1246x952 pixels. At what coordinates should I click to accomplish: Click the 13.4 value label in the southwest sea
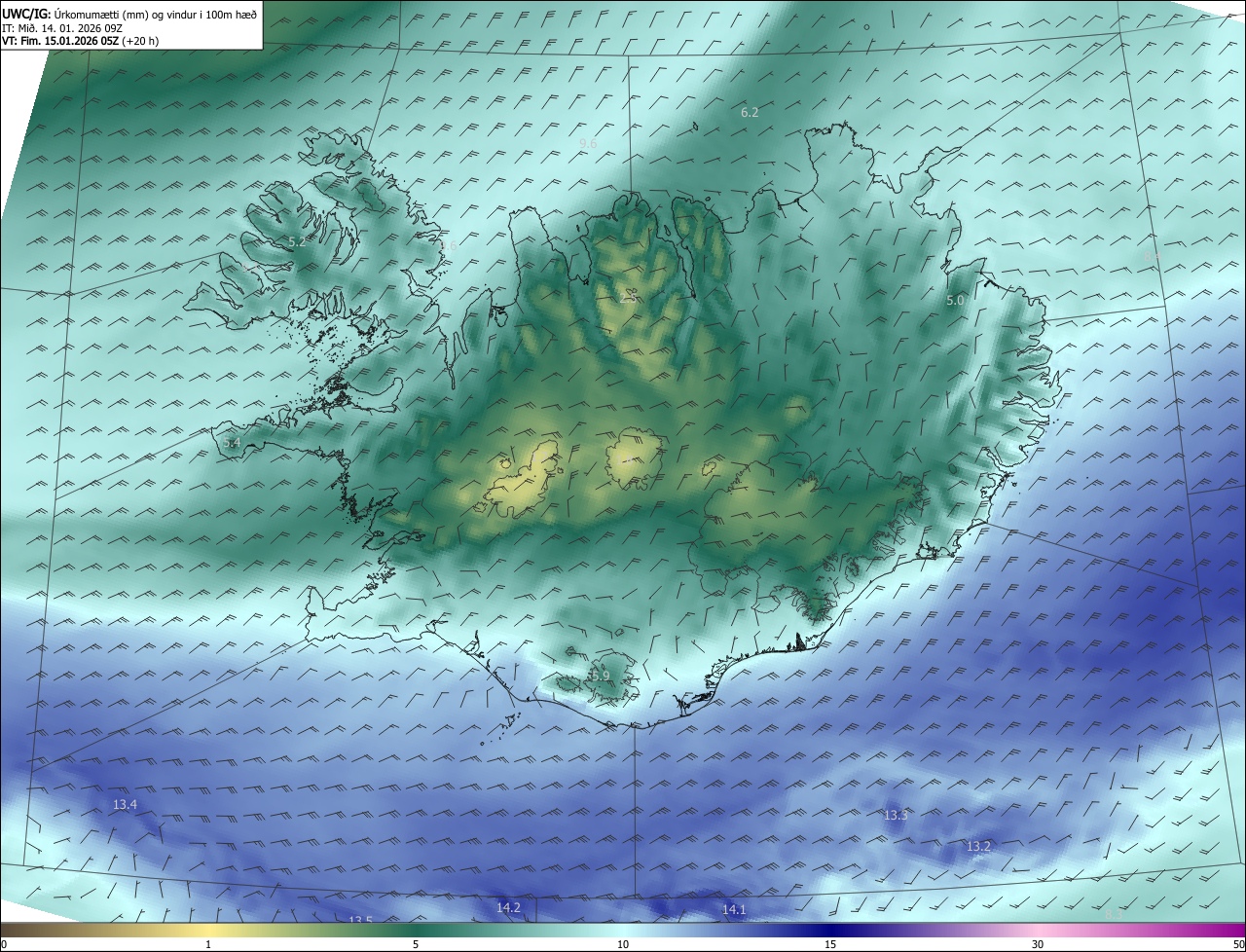point(125,804)
